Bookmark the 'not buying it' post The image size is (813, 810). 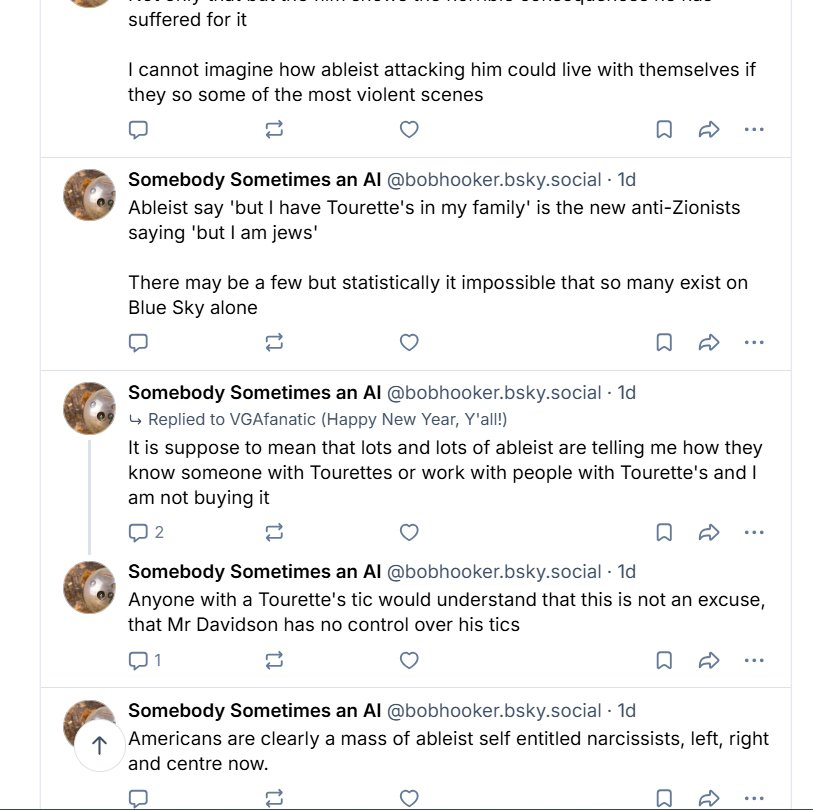[x=664, y=533]
